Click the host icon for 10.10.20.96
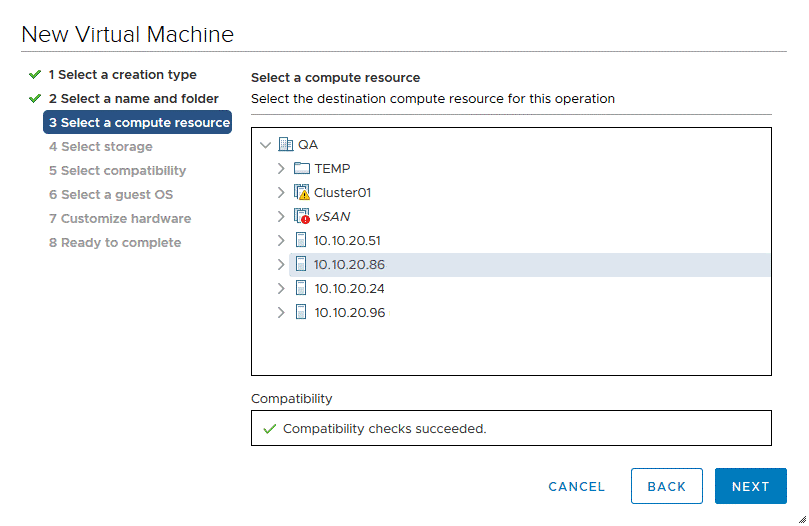Screen dimensions: 809x526 [302, 313]
